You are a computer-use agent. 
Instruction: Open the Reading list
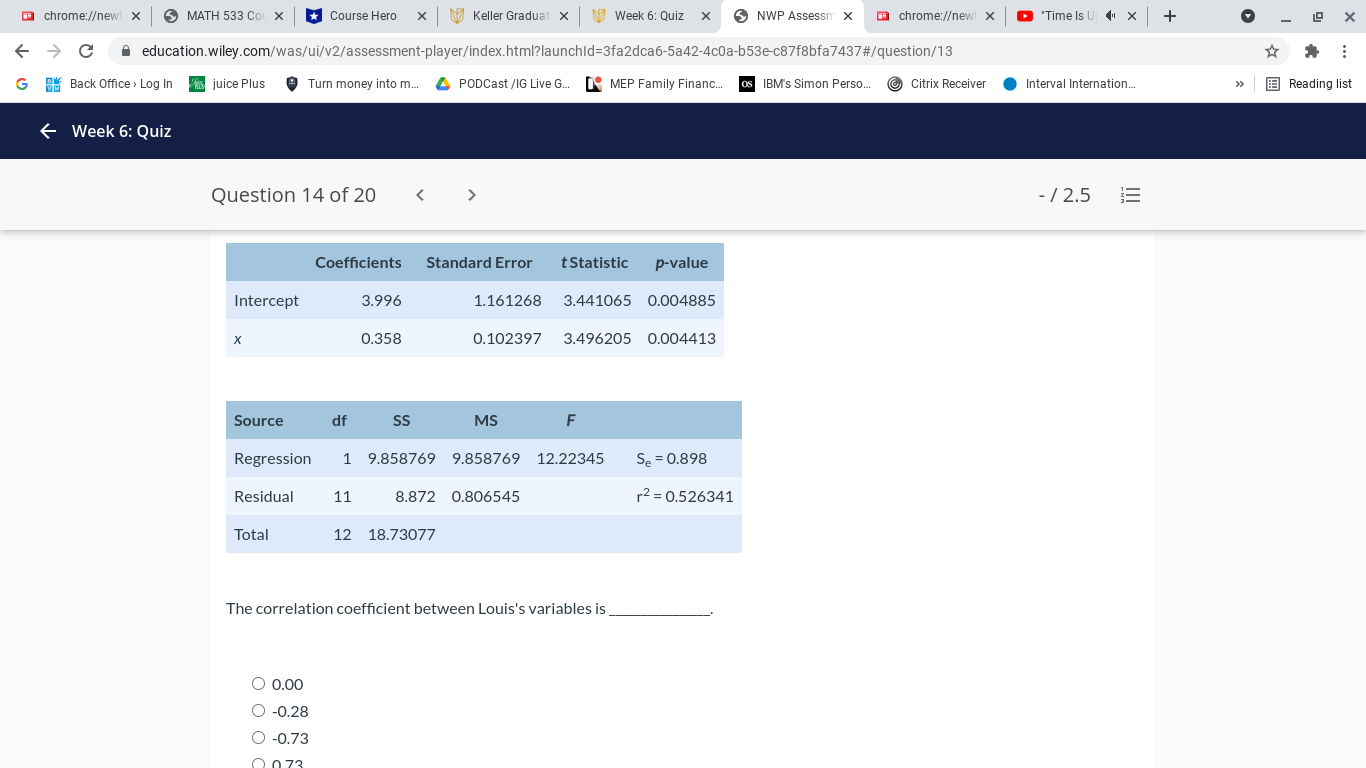coord(1309,84)
